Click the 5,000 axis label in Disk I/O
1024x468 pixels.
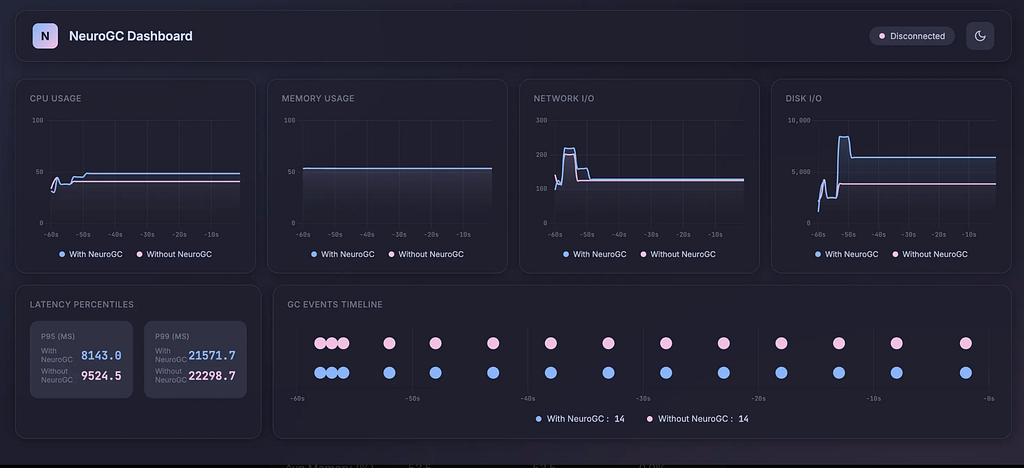[x=801, y=172]
